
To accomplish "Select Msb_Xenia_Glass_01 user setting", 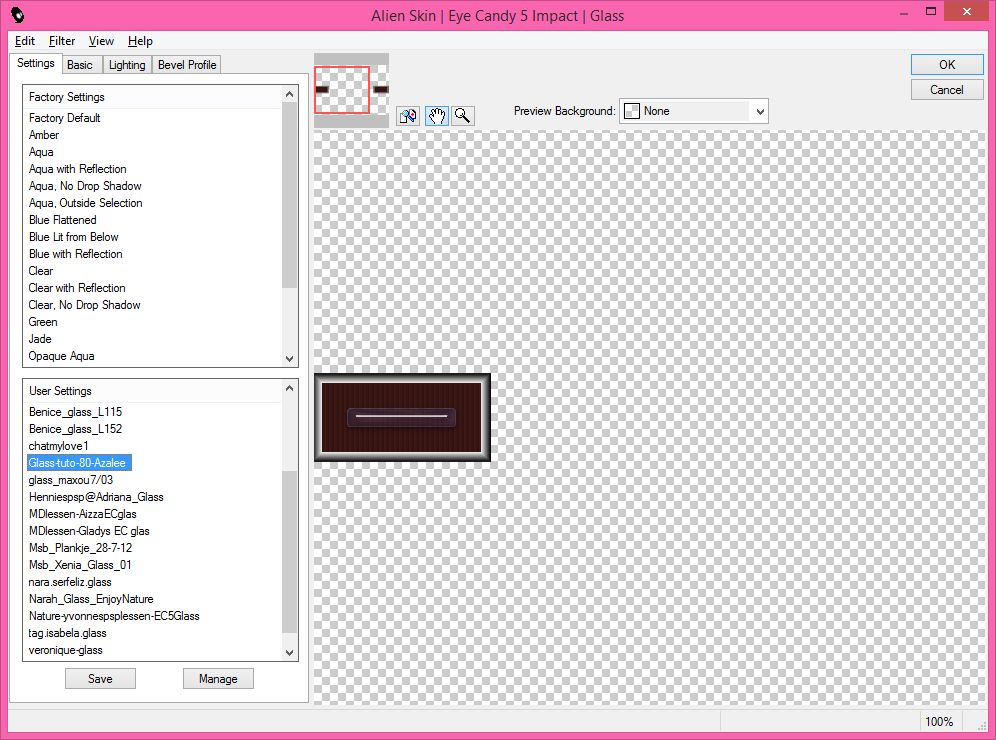I will coord(80,565).
